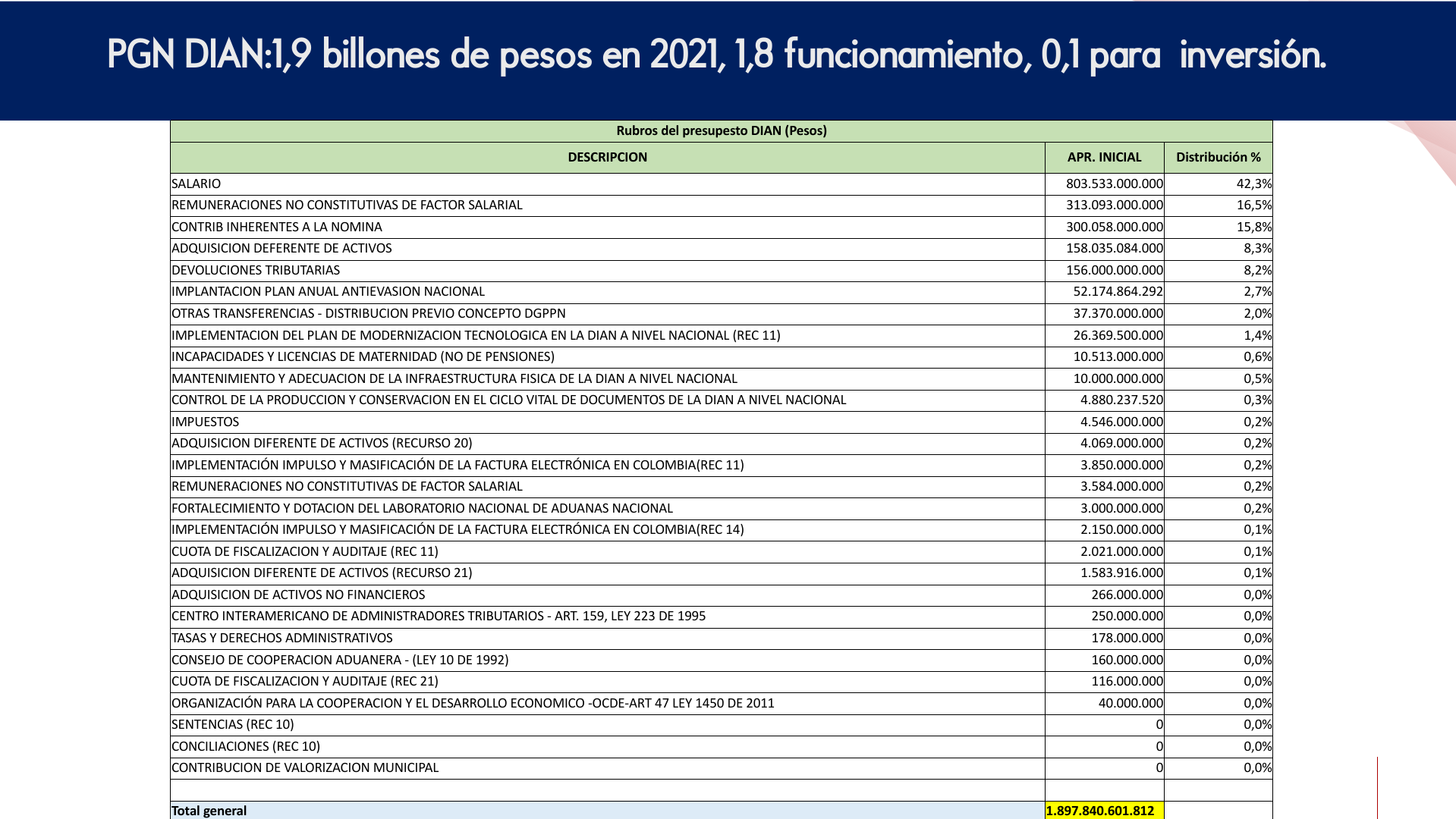This screenshot has height=819, width=1456.
Task: Click the value 178.000.000
Action: click(x=1127, y=638)
